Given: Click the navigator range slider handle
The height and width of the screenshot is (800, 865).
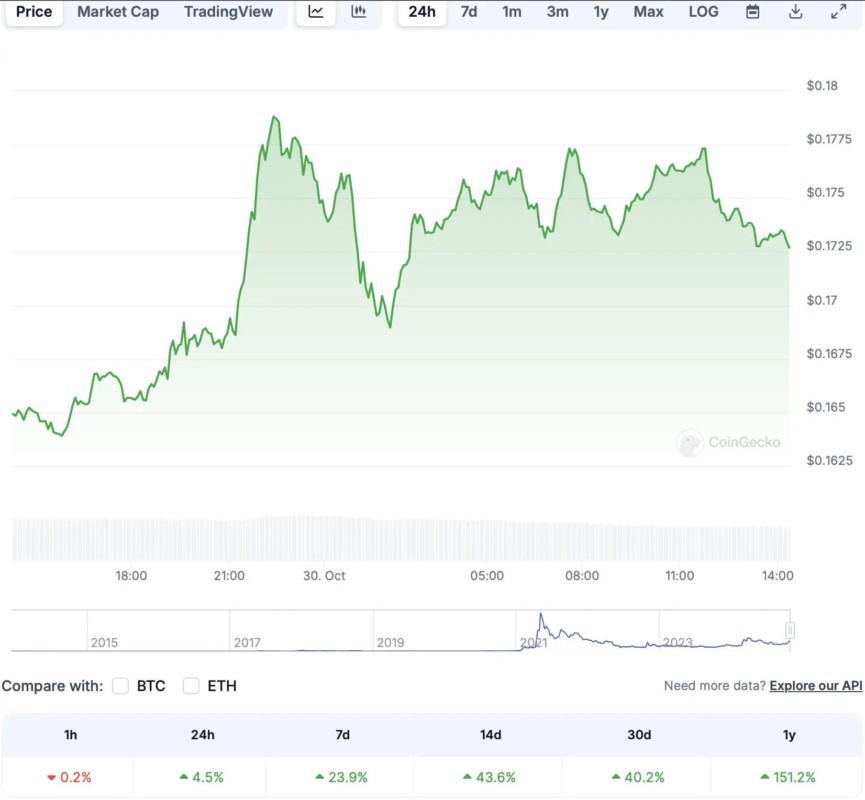Looking at the screenshot, I should tap(790, 630).
